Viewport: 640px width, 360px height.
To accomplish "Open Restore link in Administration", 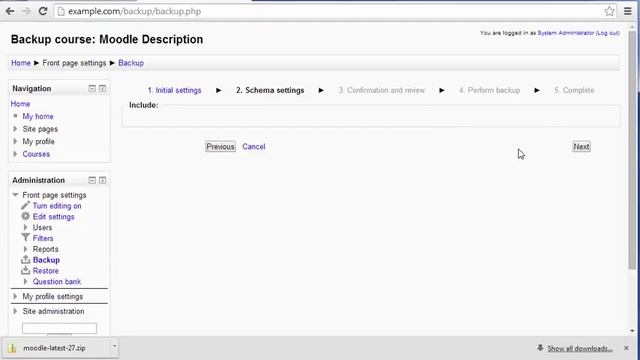I will [x=46, y=271].
